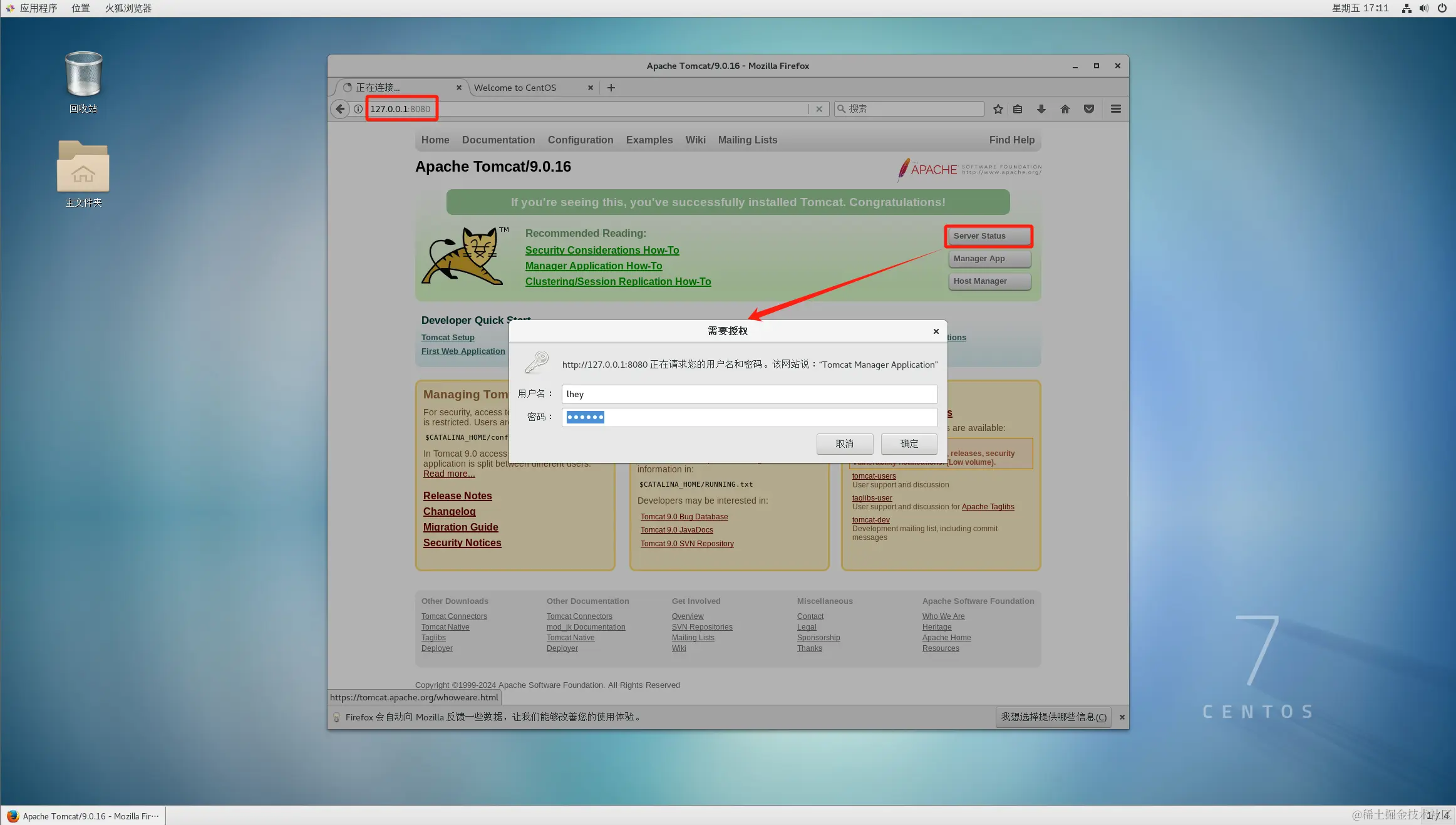Open First Web Application link

(463, 351)
